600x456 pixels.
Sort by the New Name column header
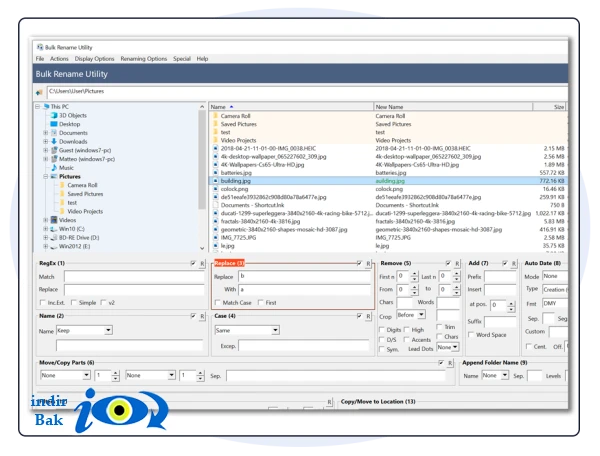click(x=453, y=107)
